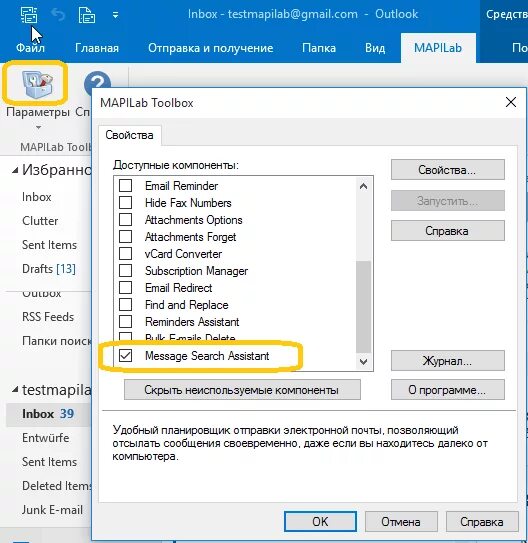This screenshot has width=528, height=543.
Task: Open the RSS Feeds folder
Action: tap(48, 317)
